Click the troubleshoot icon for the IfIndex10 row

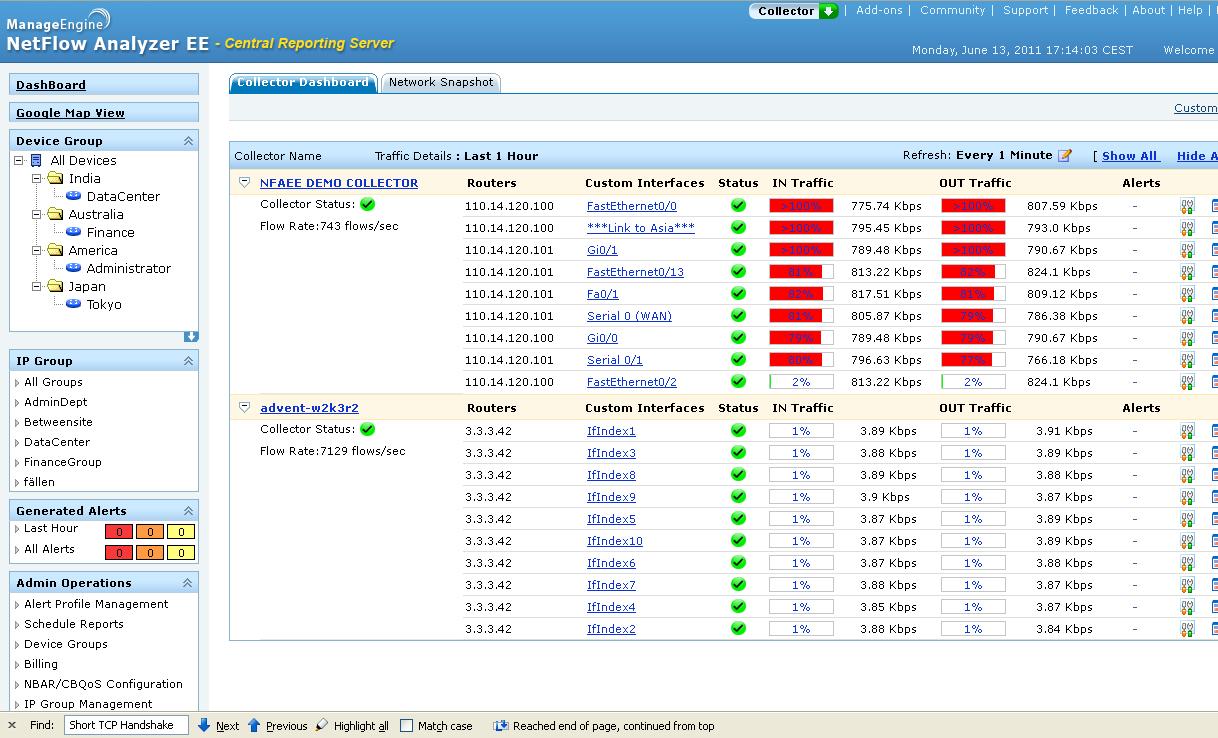1187,541
